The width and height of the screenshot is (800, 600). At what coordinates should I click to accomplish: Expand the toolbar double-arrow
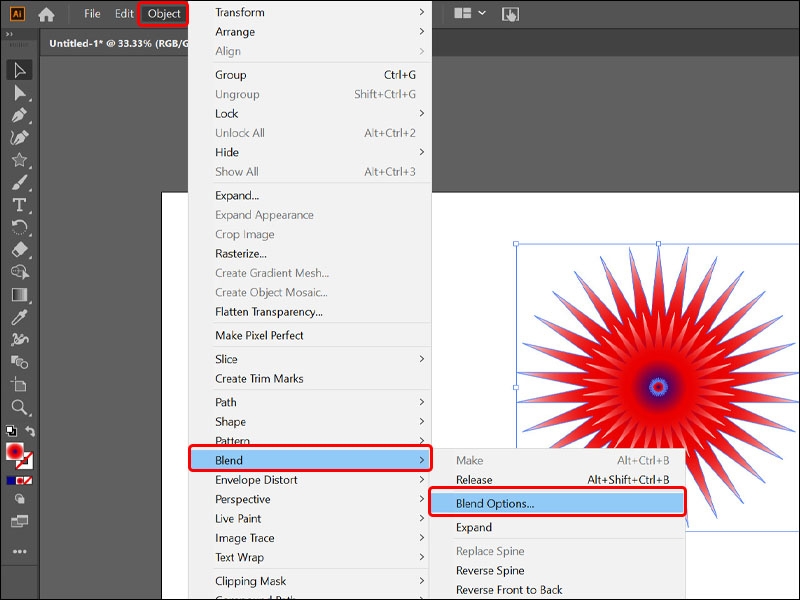tap(9, 34)
